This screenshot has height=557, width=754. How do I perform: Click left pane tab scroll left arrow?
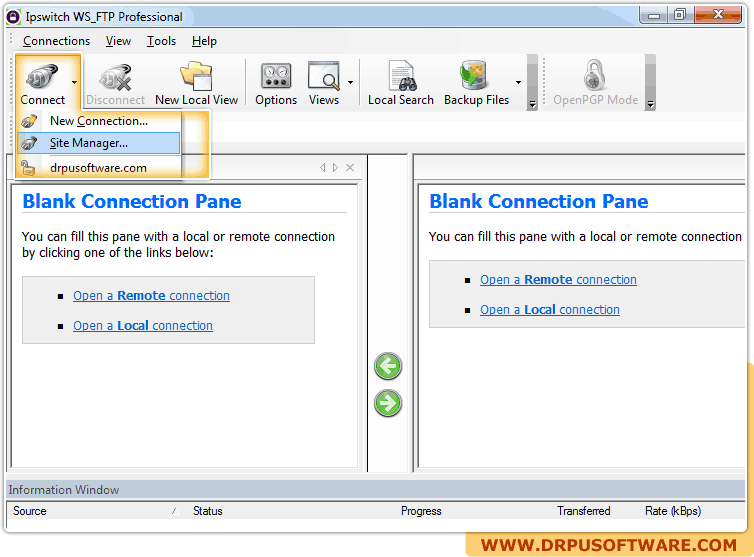click(x=322, y=167)
